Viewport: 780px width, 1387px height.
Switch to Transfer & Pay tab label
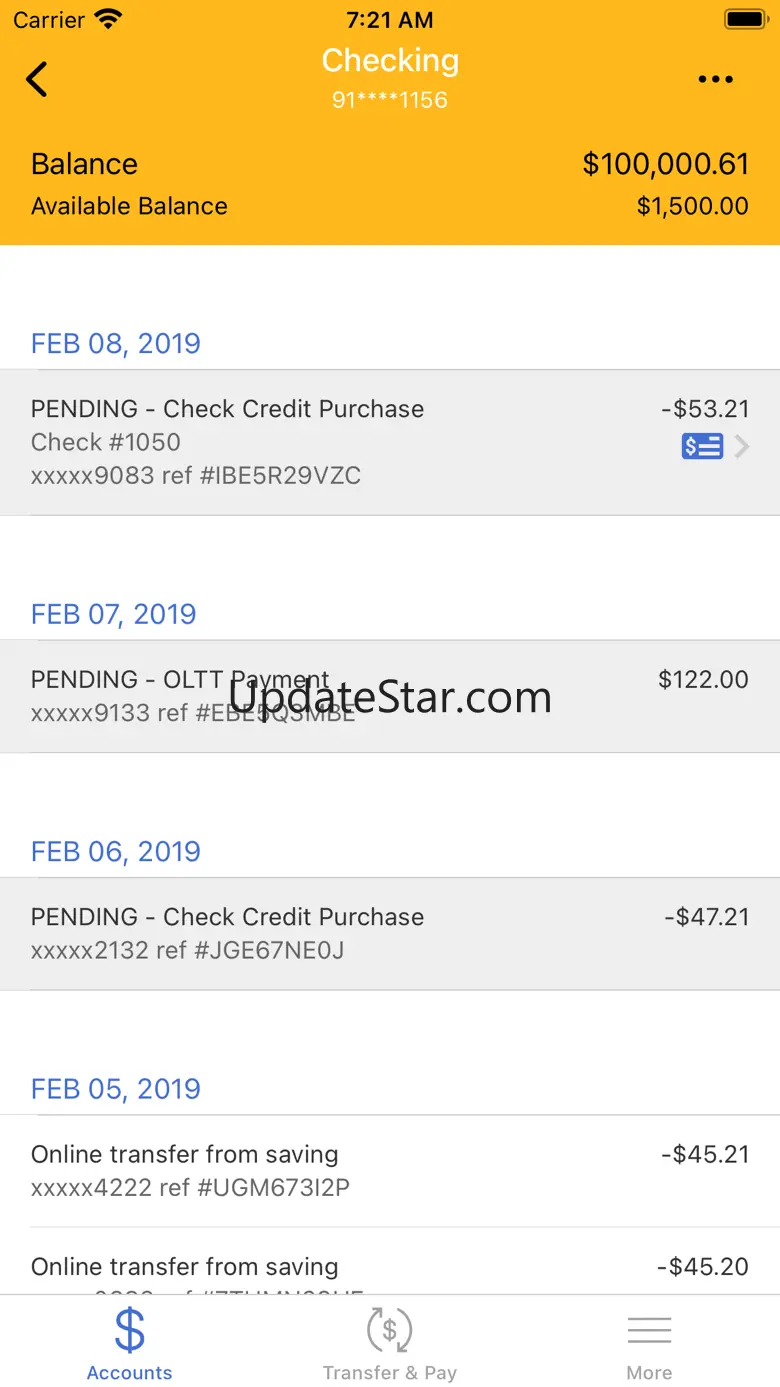tap(389, 1373)
